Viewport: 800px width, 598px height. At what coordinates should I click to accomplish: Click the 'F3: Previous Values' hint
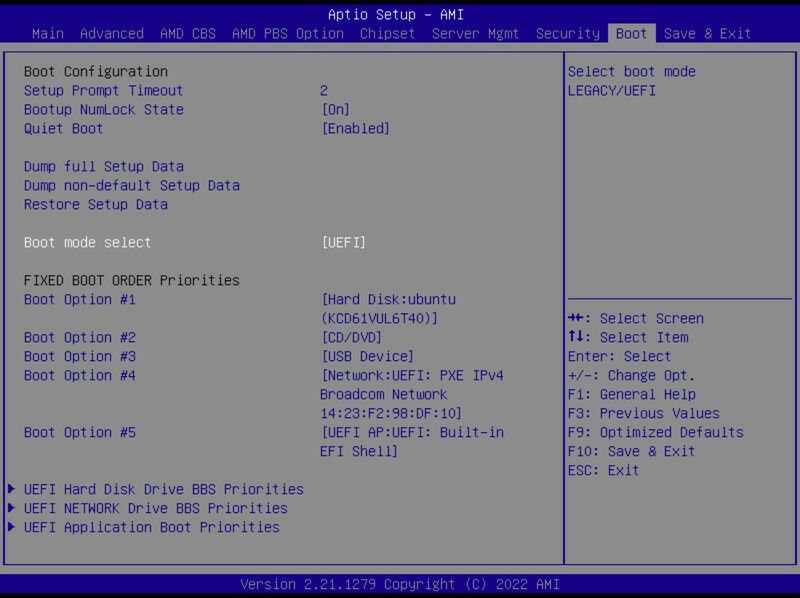pos(643,413)
